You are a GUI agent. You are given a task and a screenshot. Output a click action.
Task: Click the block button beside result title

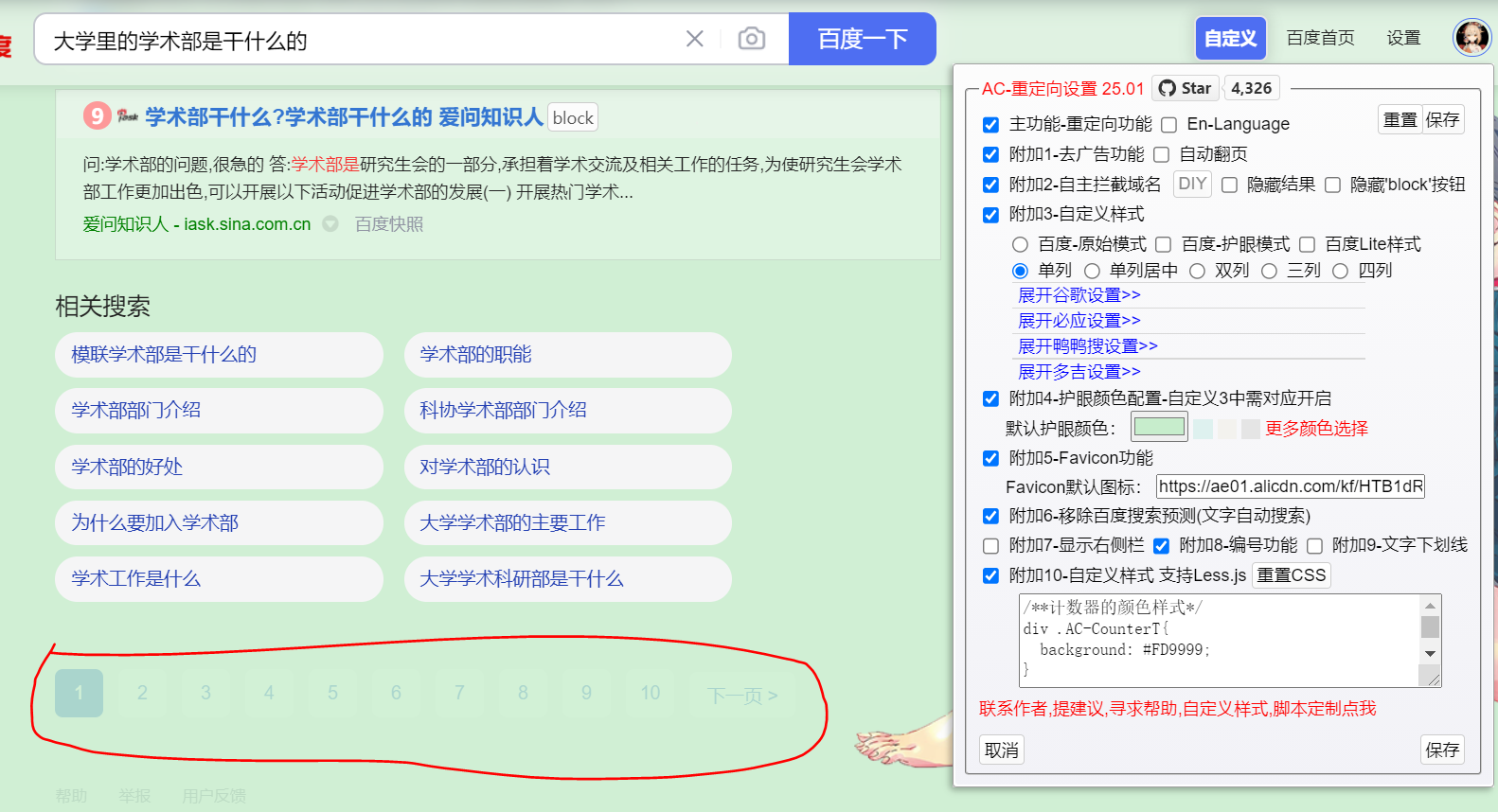click(x=573, y=117)
